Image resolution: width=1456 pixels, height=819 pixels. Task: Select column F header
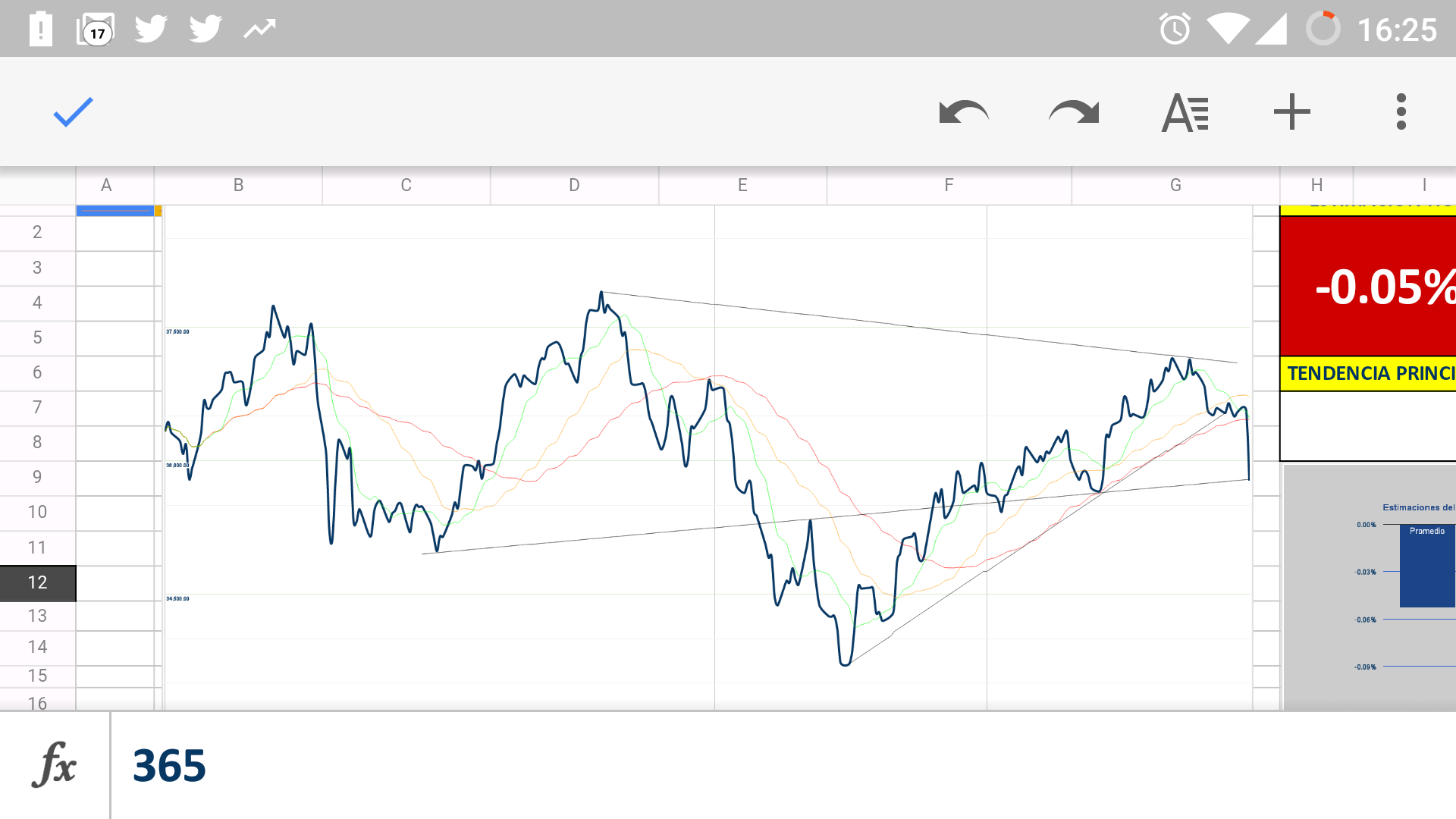pyautogui.click(x=949, y=185)
